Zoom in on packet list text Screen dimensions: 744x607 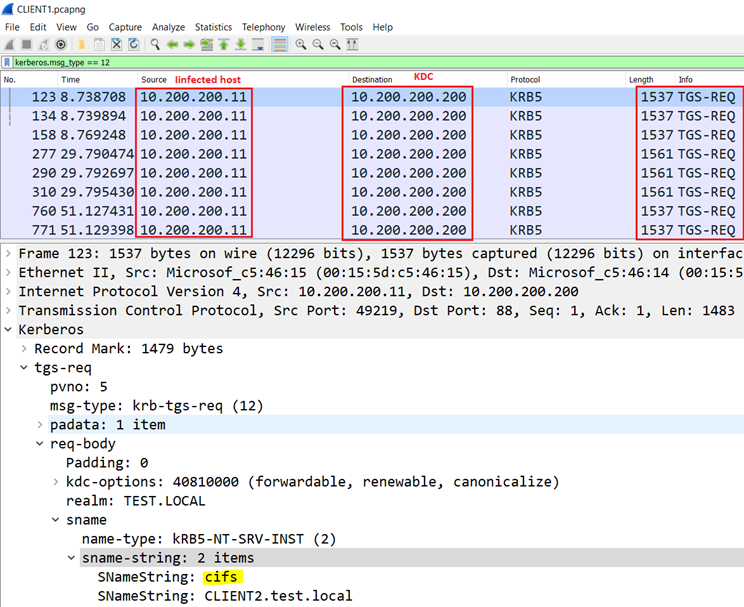click(x=301, y=45)
